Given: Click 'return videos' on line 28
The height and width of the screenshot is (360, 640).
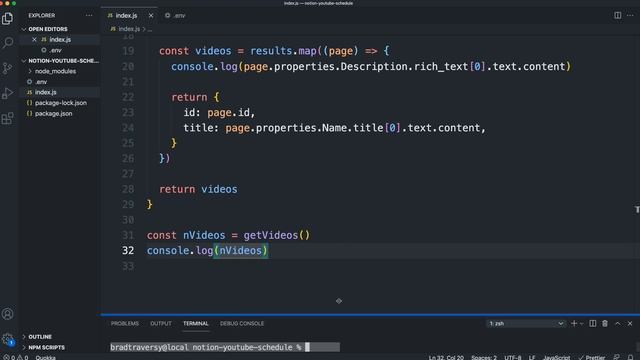Looking at the screenshot, I should tap(198, 189).
